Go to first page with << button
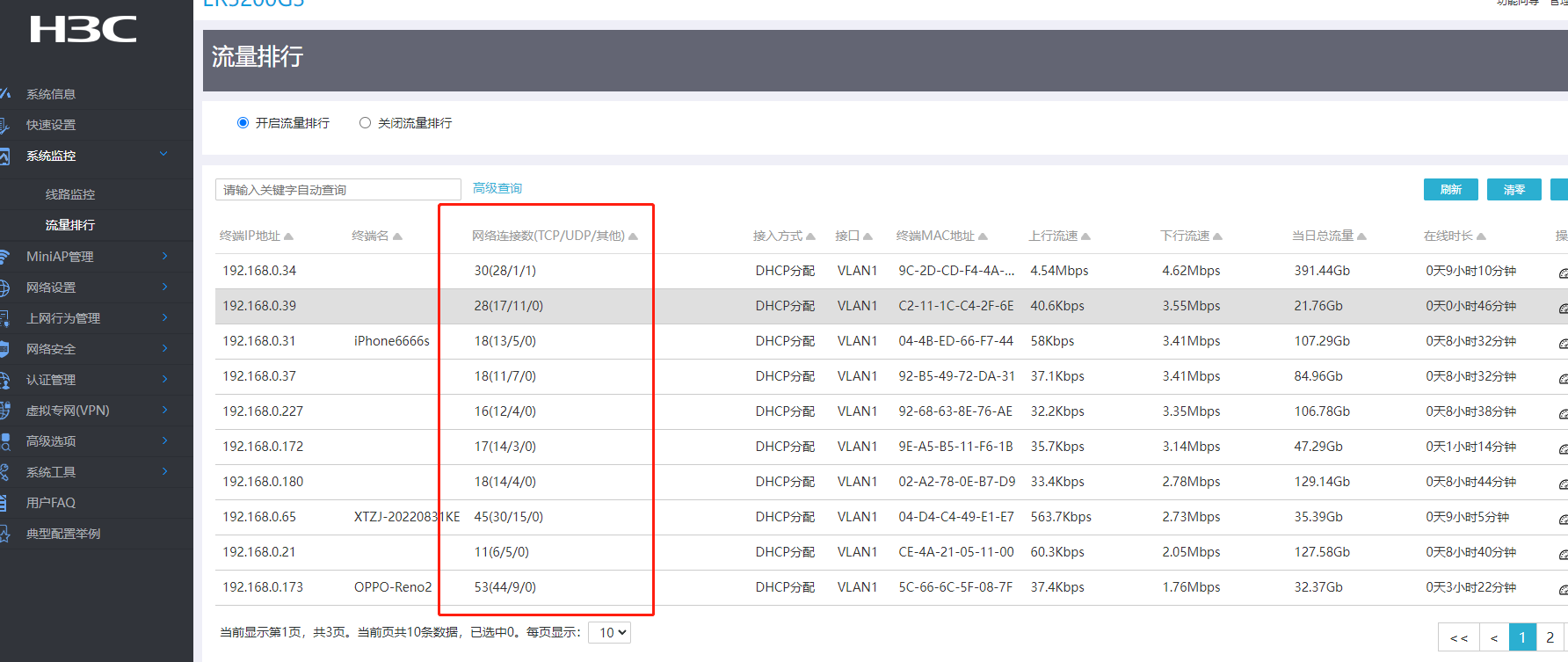 coord(1459,637)
